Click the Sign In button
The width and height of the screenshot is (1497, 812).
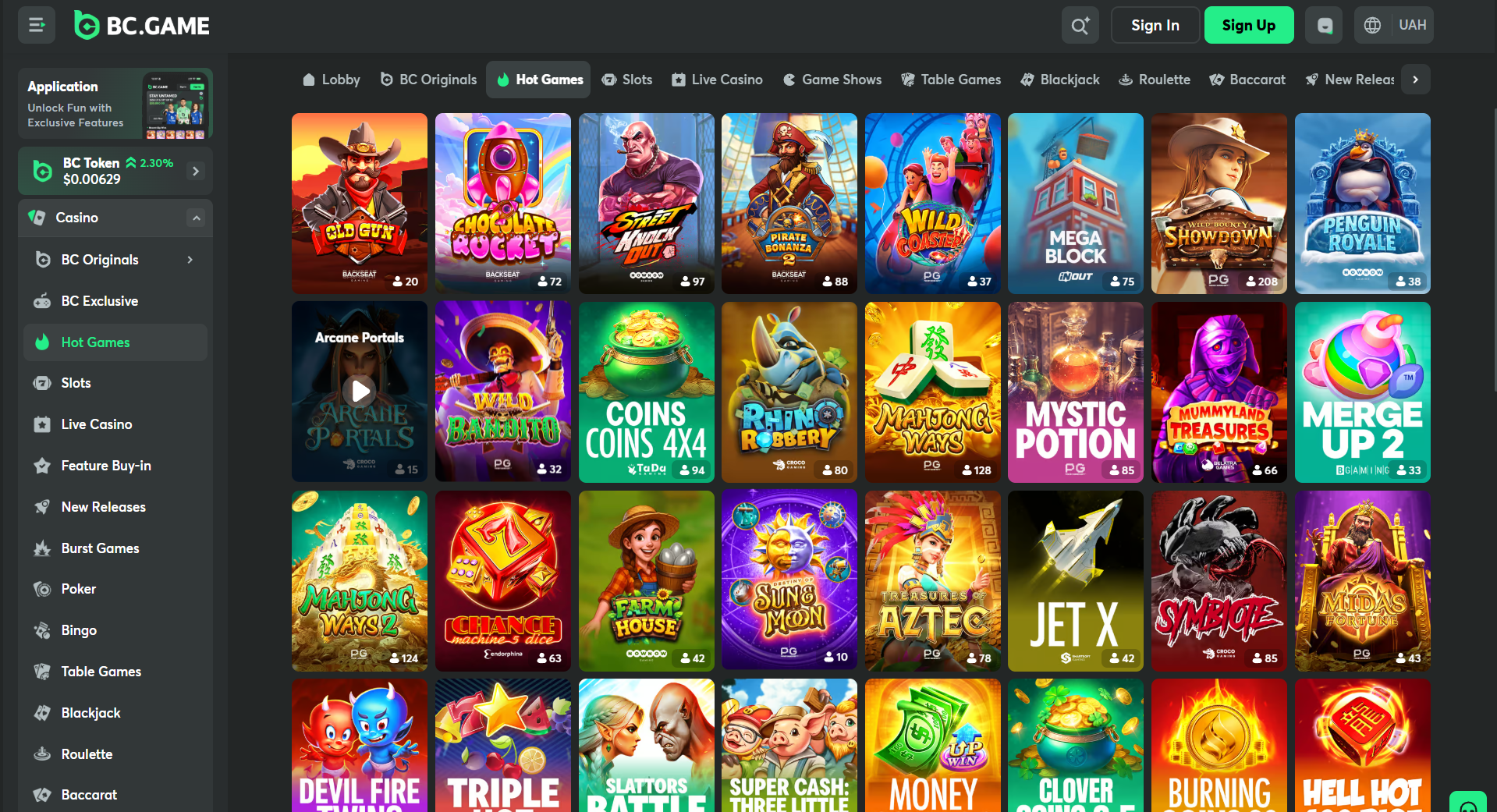pyautogui.click(x=1155, y=25)
